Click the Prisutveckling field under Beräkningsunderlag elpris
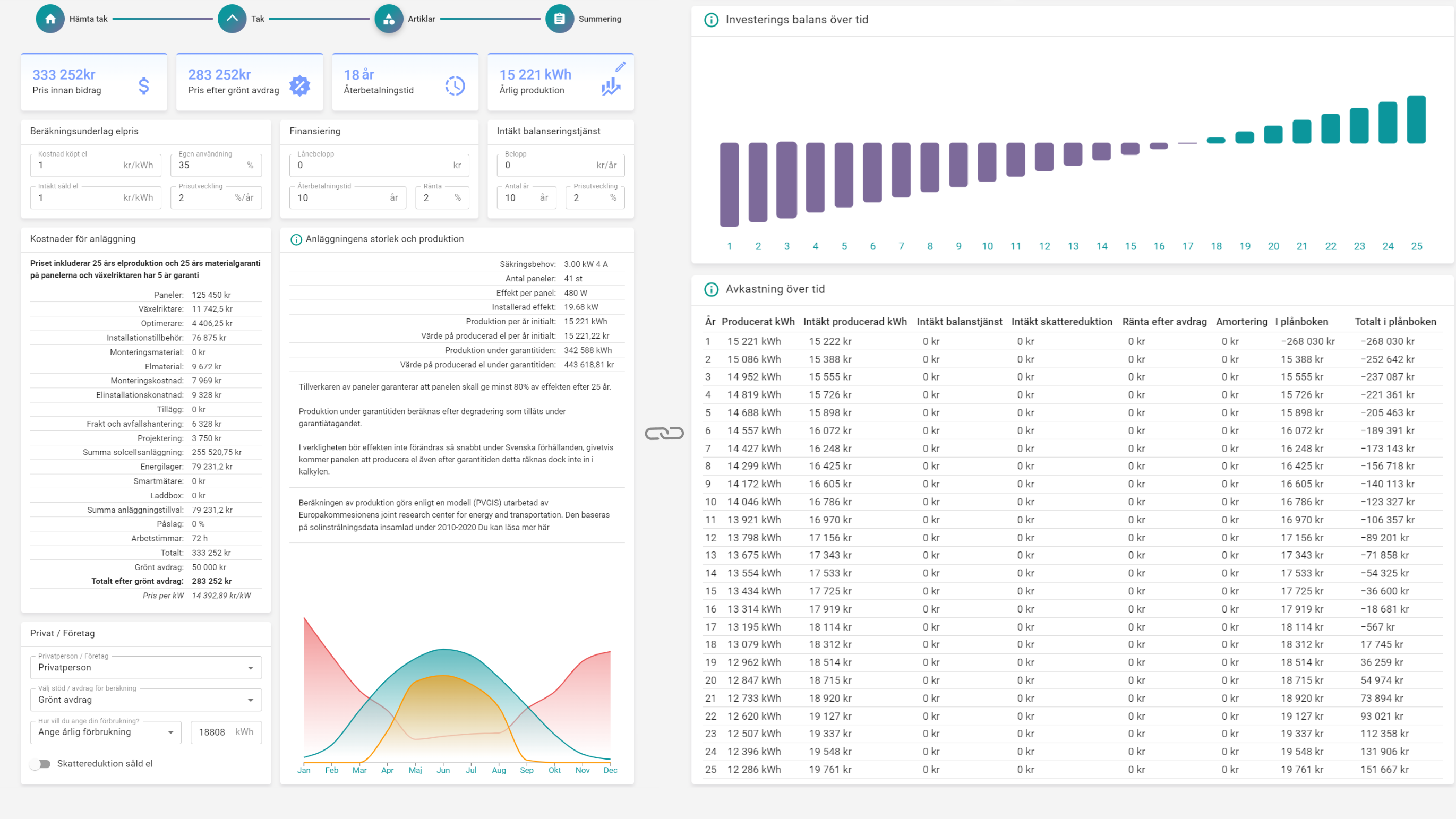This screenshot has width=1456, height=819. [x=216, y=197]
